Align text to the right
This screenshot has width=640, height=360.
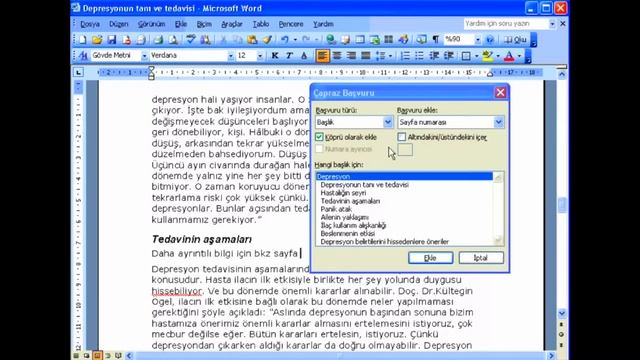(351, 56)
